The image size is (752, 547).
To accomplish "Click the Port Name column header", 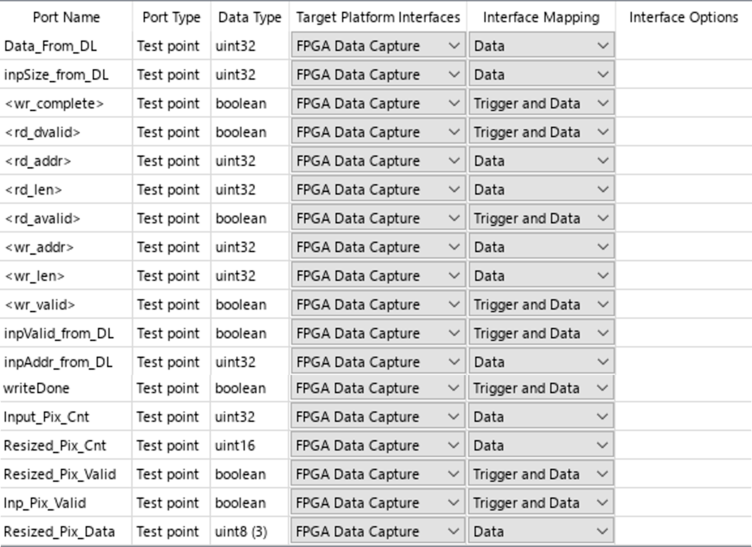I will coord(66,17).
